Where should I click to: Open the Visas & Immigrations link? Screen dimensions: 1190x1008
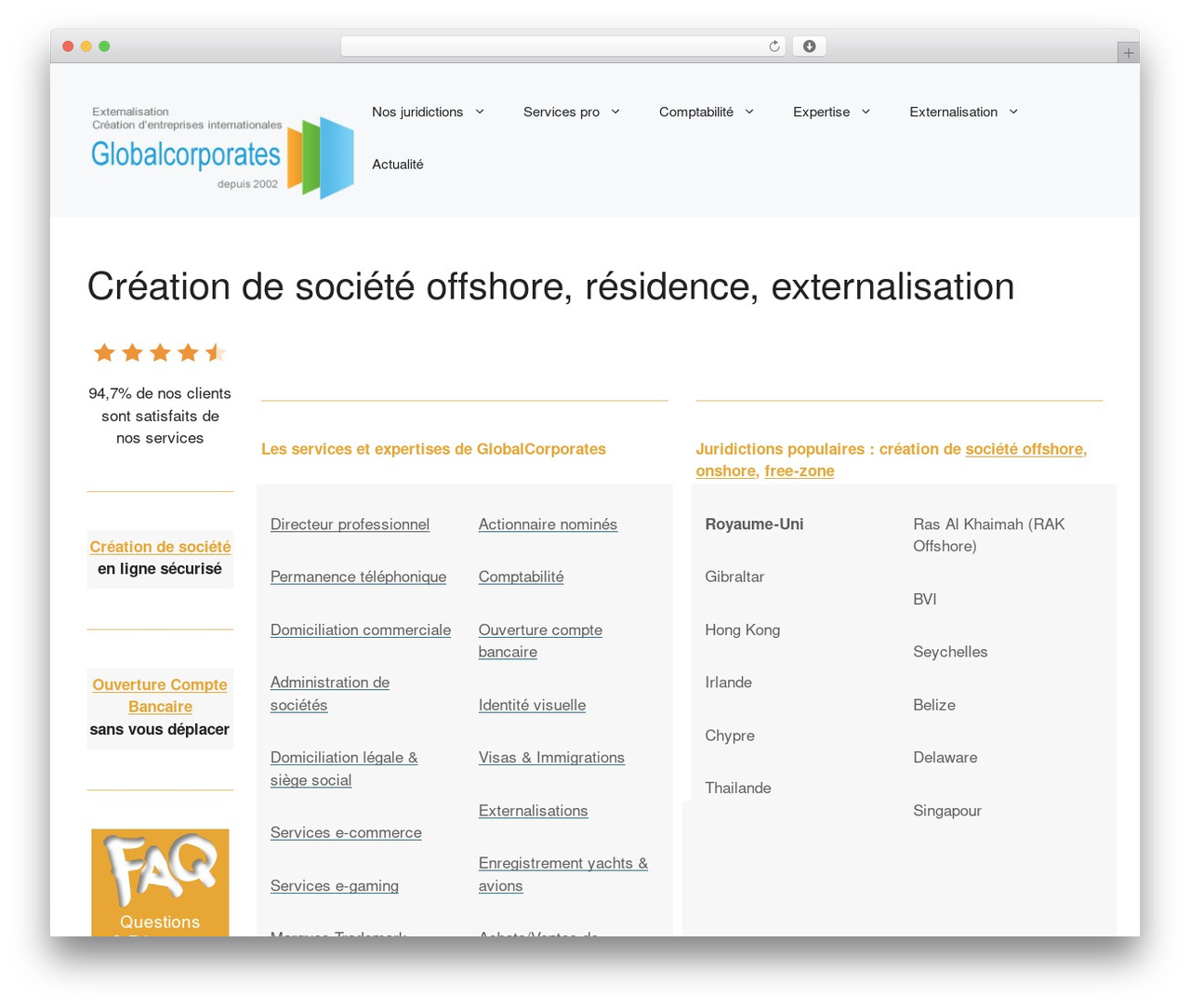551,758
